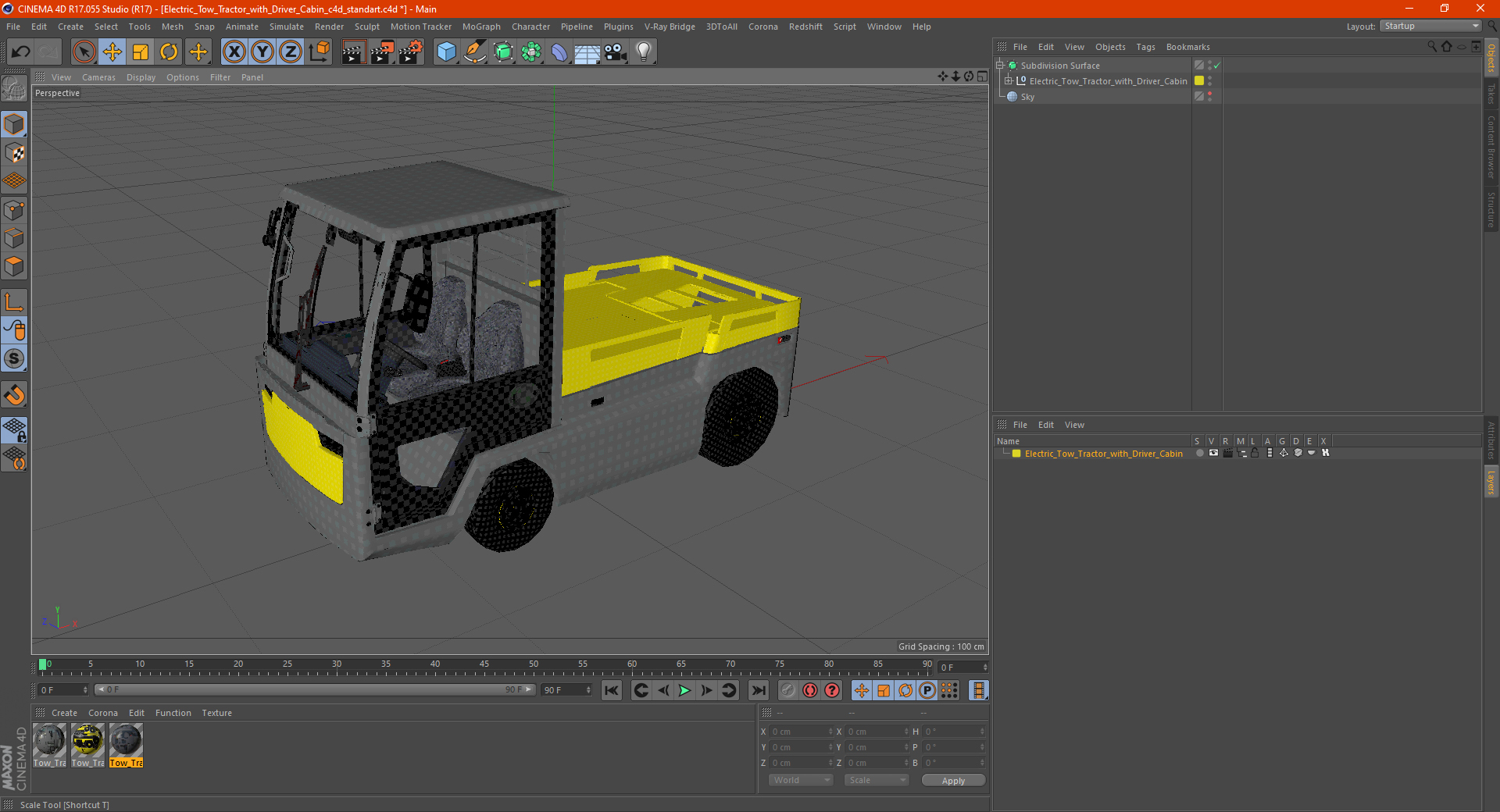
Task: Toggle Subdivision Surface enabled checkmark
Action: point(1216,66)
